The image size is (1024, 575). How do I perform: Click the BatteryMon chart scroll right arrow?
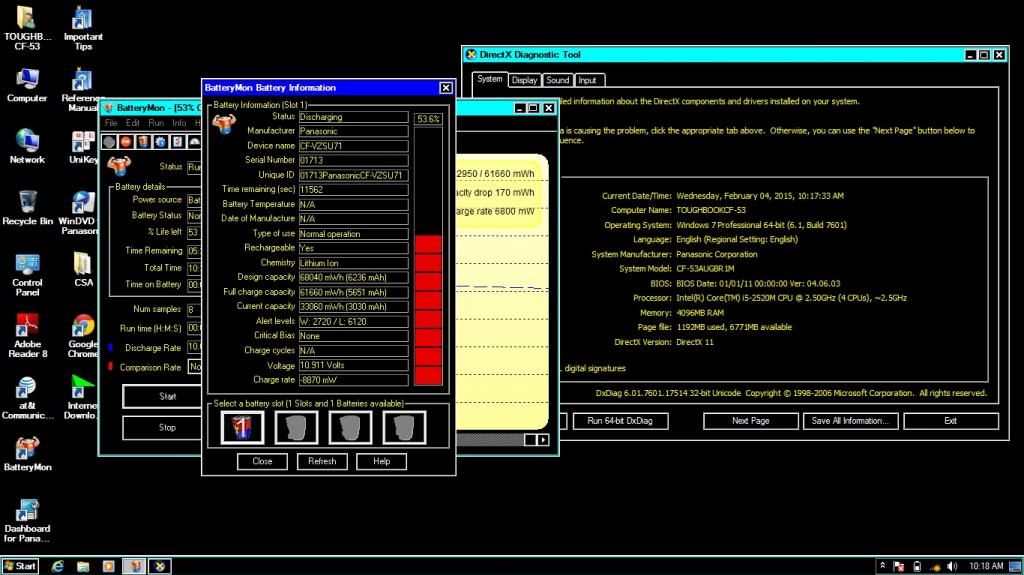click(543, 440)
